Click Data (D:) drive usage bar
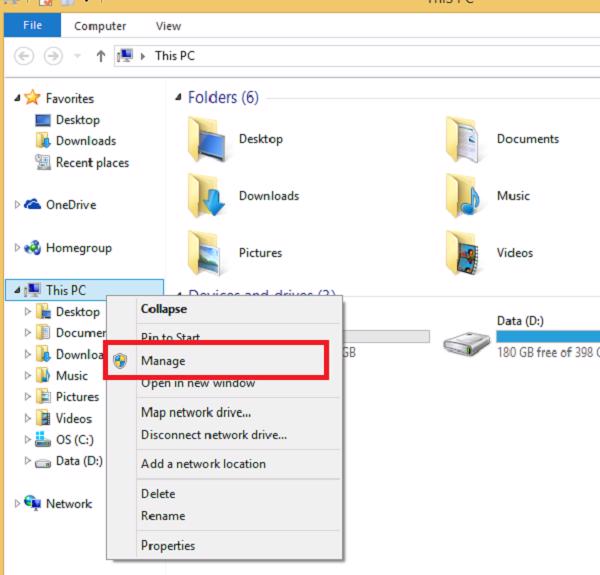The image size is (600, 575). [x=548, y=337]
